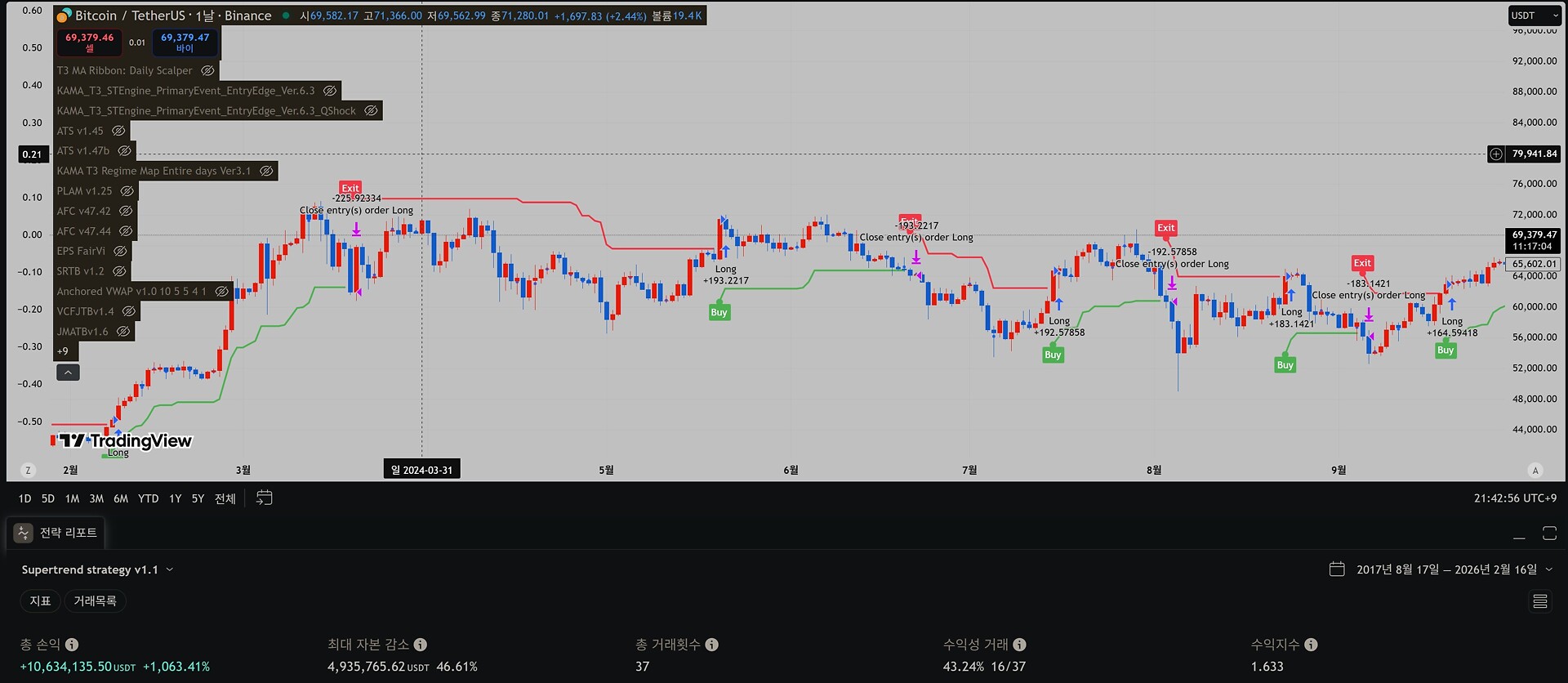This screenshot has height=683, width=1568.
Task: Collapse the indicator legend with the chevron
Action: [68, 373]
